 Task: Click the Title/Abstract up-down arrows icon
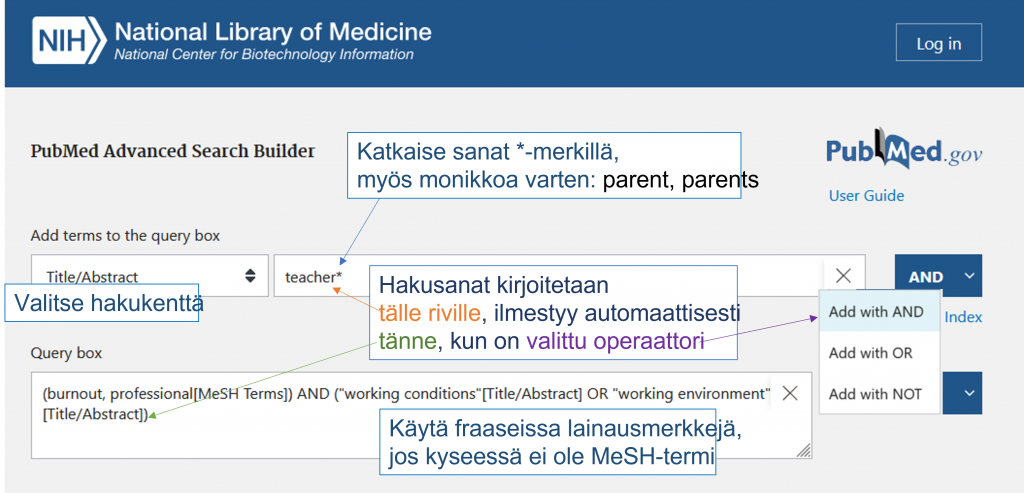tap(250, 276)
